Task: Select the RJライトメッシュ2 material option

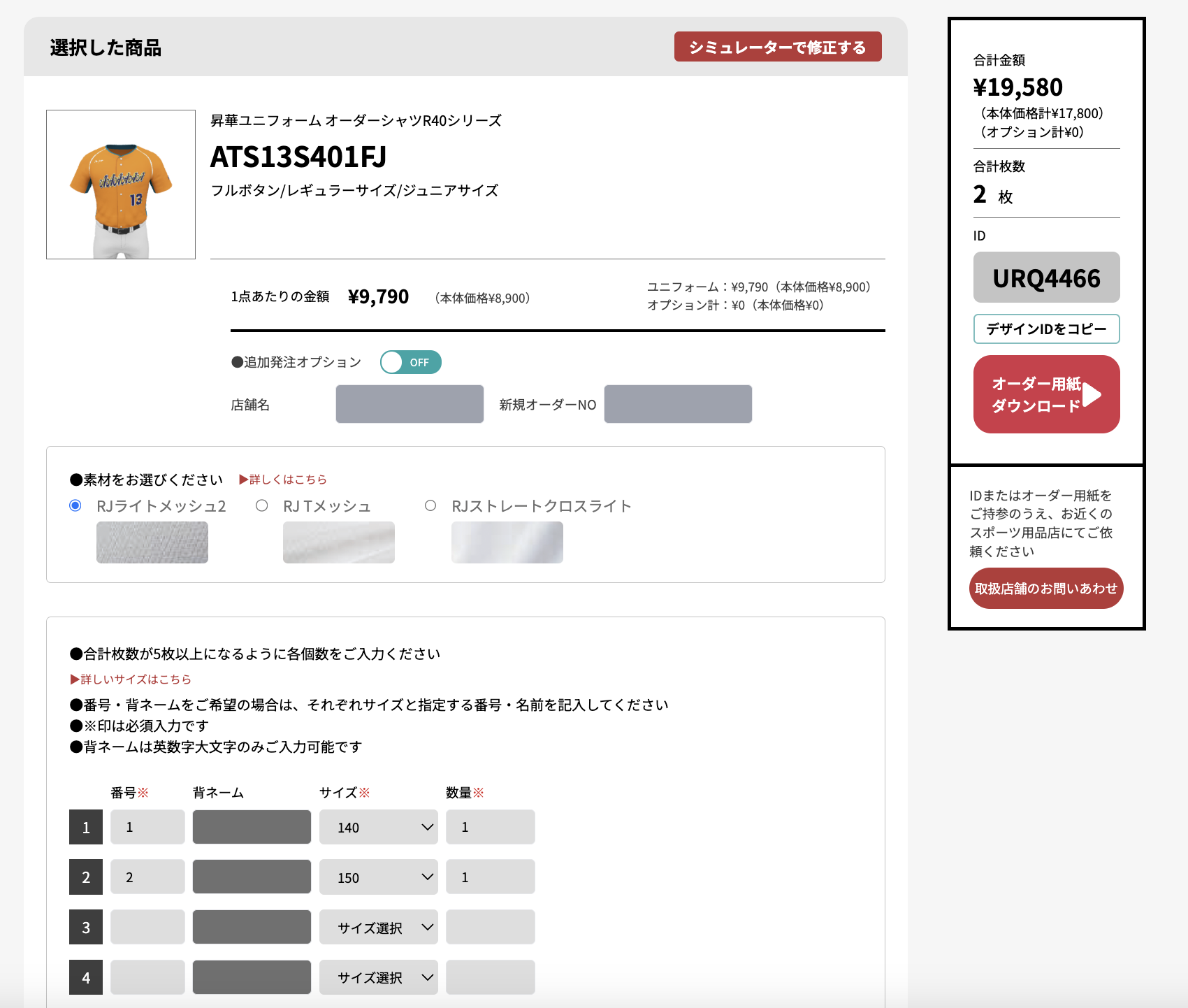Action: point(74,505)
